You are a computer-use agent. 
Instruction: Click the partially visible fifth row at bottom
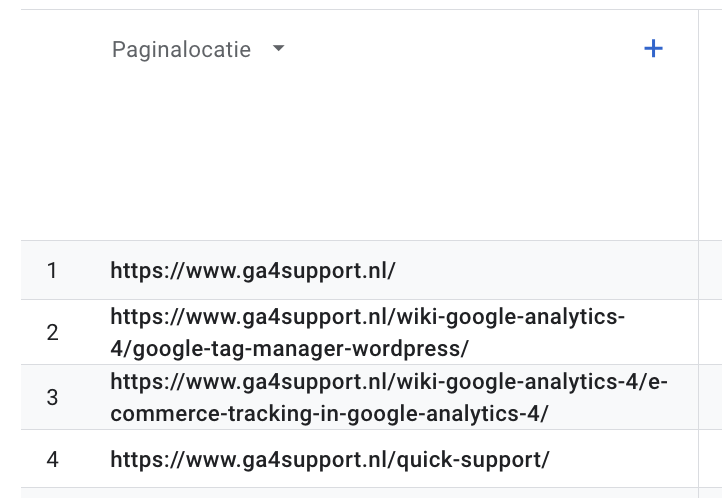coord(360,493)
